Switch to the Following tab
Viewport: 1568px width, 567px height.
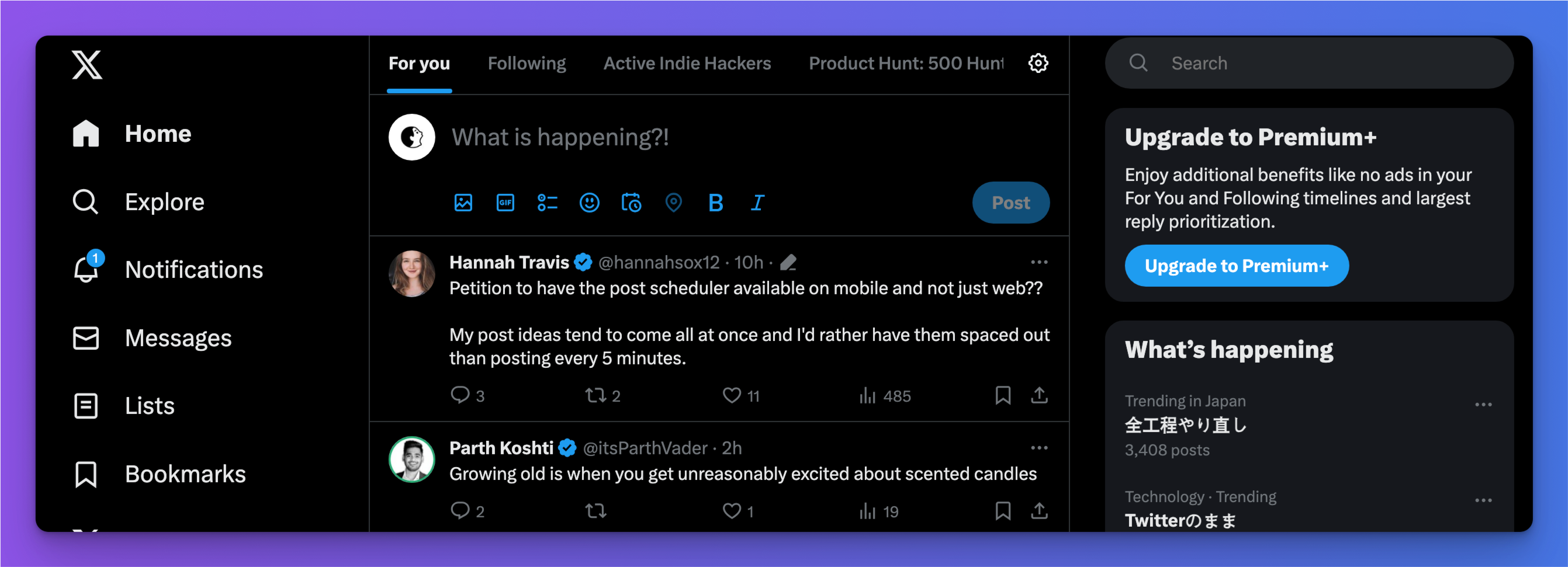click(x=527, y=63)
